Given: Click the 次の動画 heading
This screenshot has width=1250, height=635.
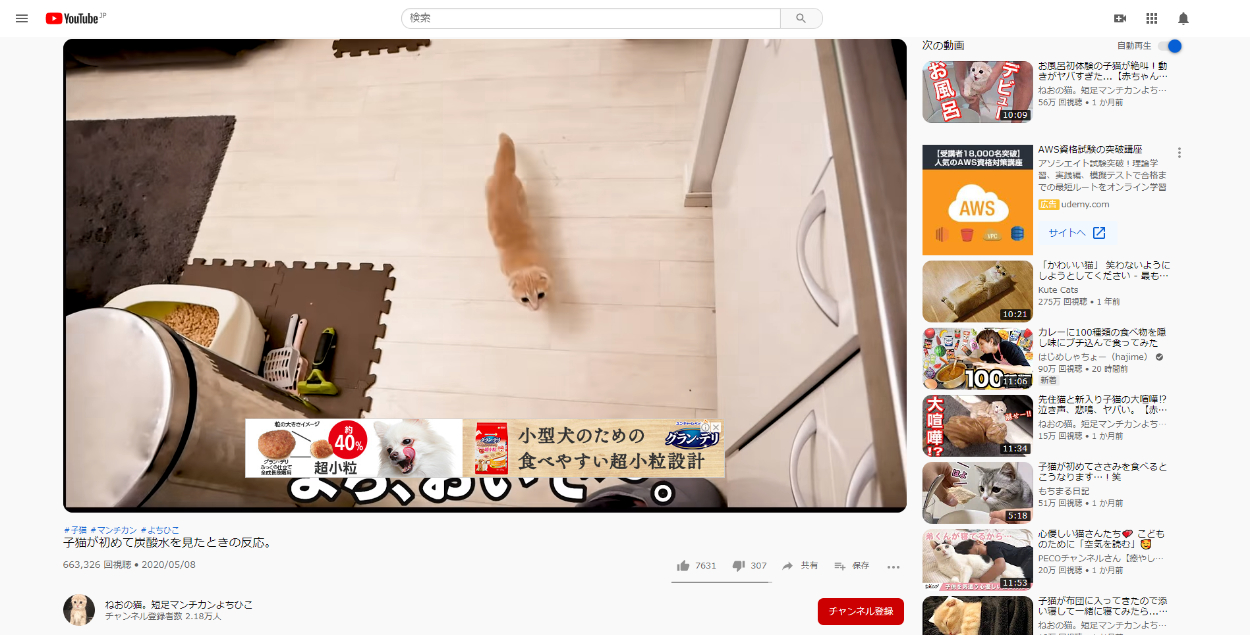Looking at the screenshot, I should (x=943, y=46).
